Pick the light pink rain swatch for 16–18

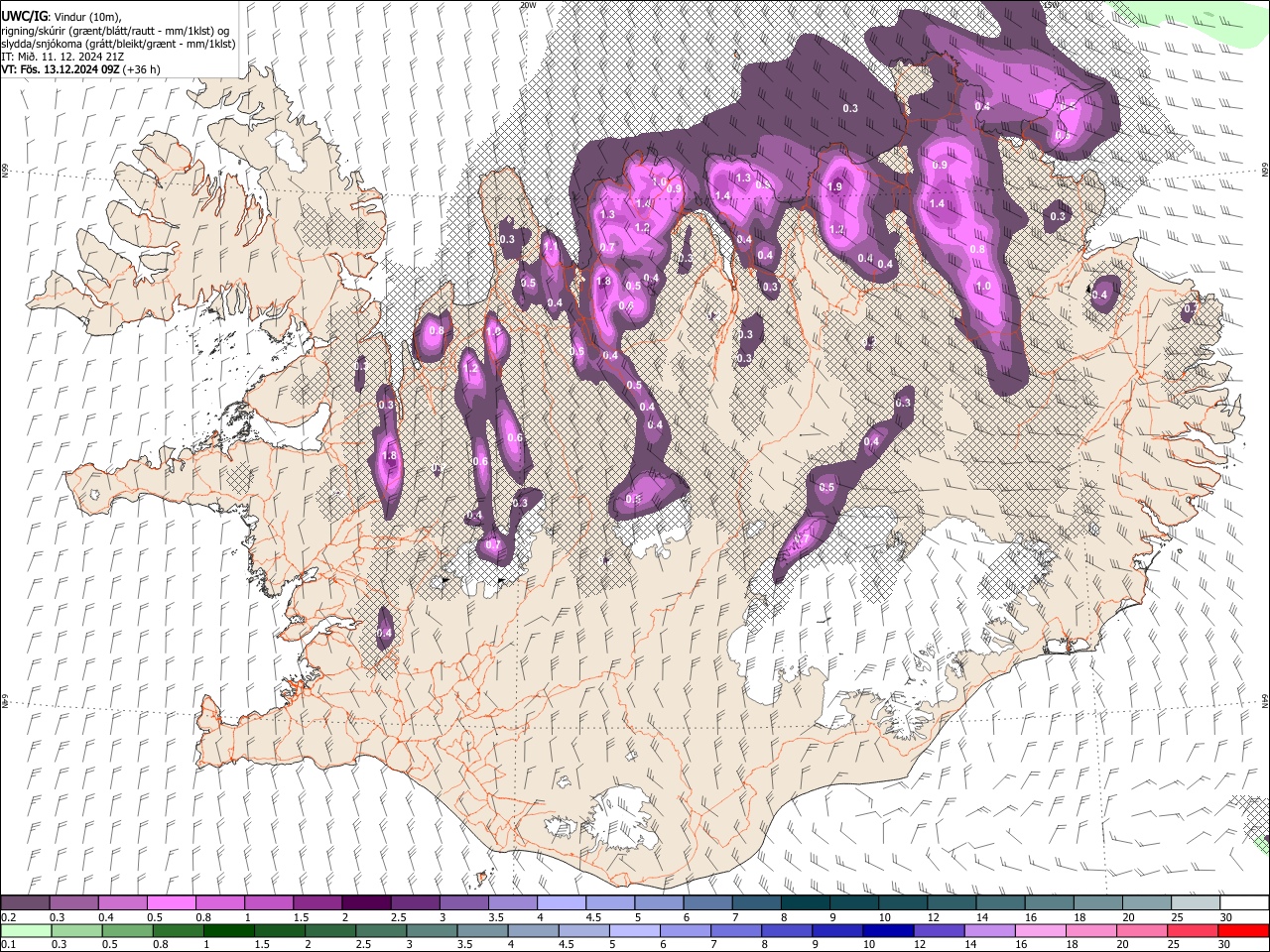1041,930
